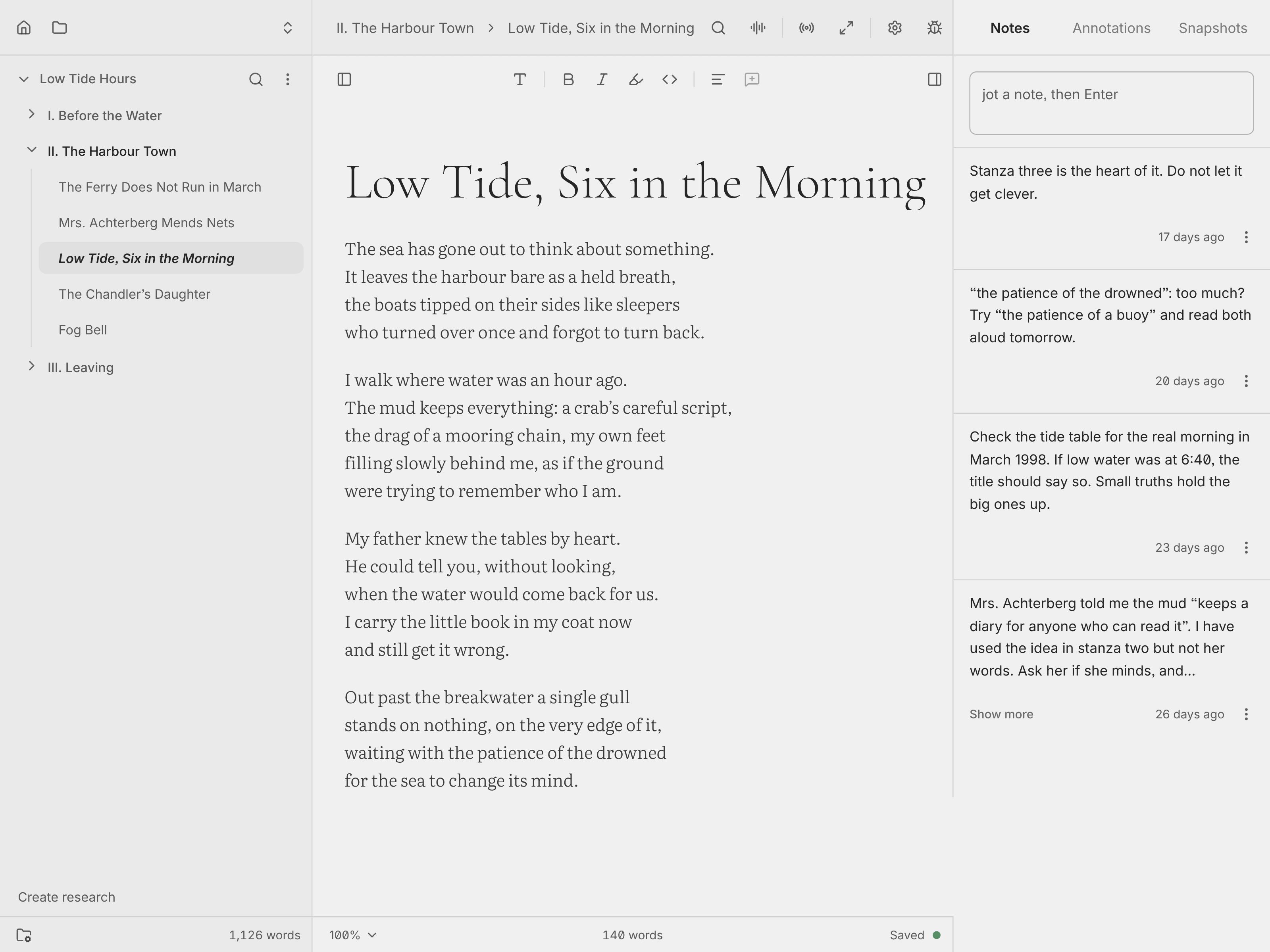The height and width of the screenshot is (952, 1270).
Task: Click the line 'for the sea to change its mind.'
Action: [x=461, y=780]
